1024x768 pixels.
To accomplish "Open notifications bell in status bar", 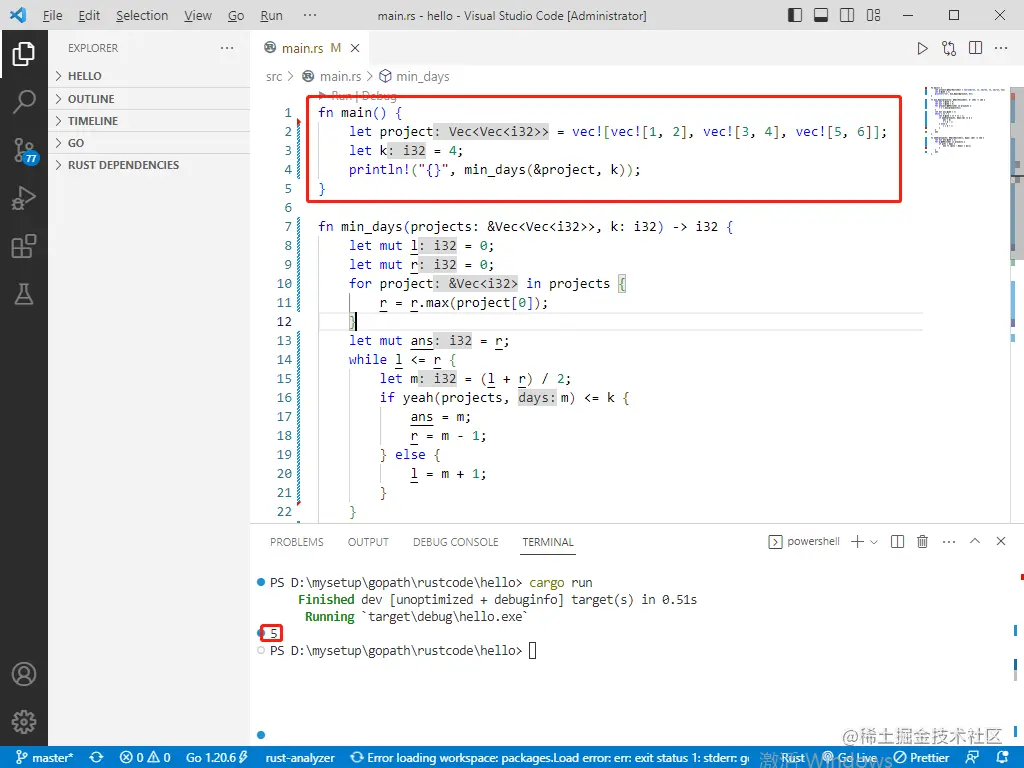I will (1003, 758).
